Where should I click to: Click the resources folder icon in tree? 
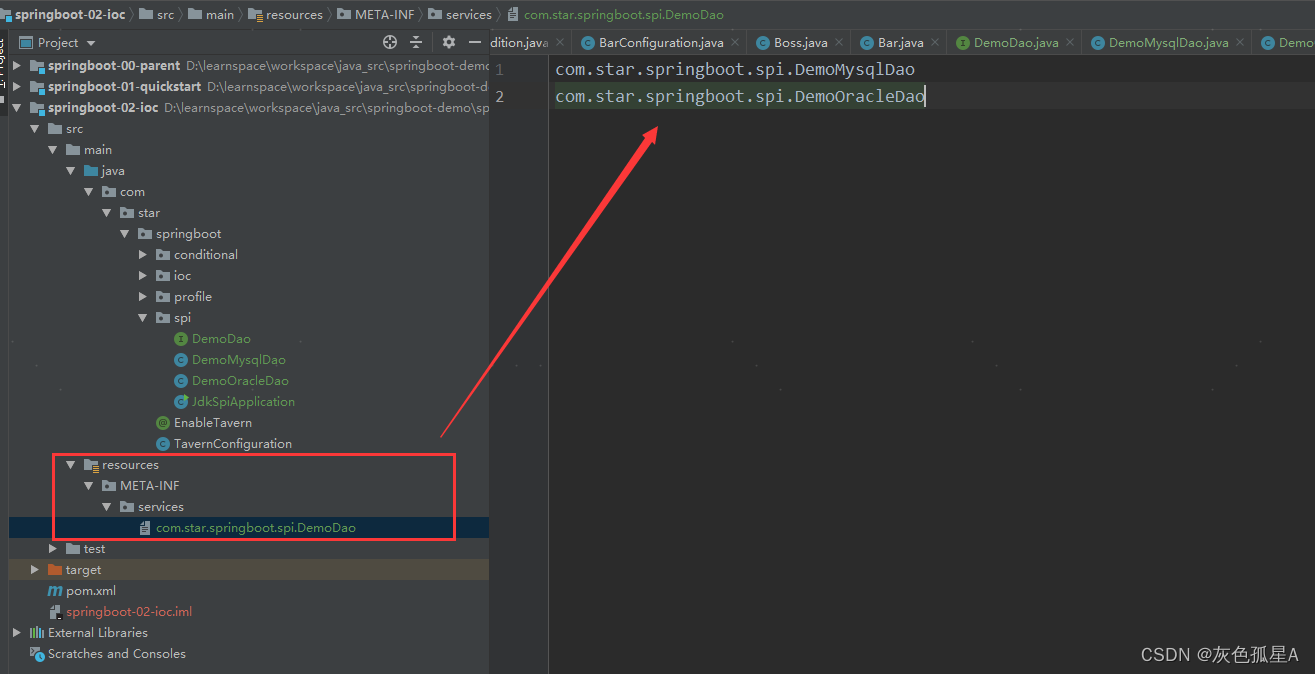point(91,465)
